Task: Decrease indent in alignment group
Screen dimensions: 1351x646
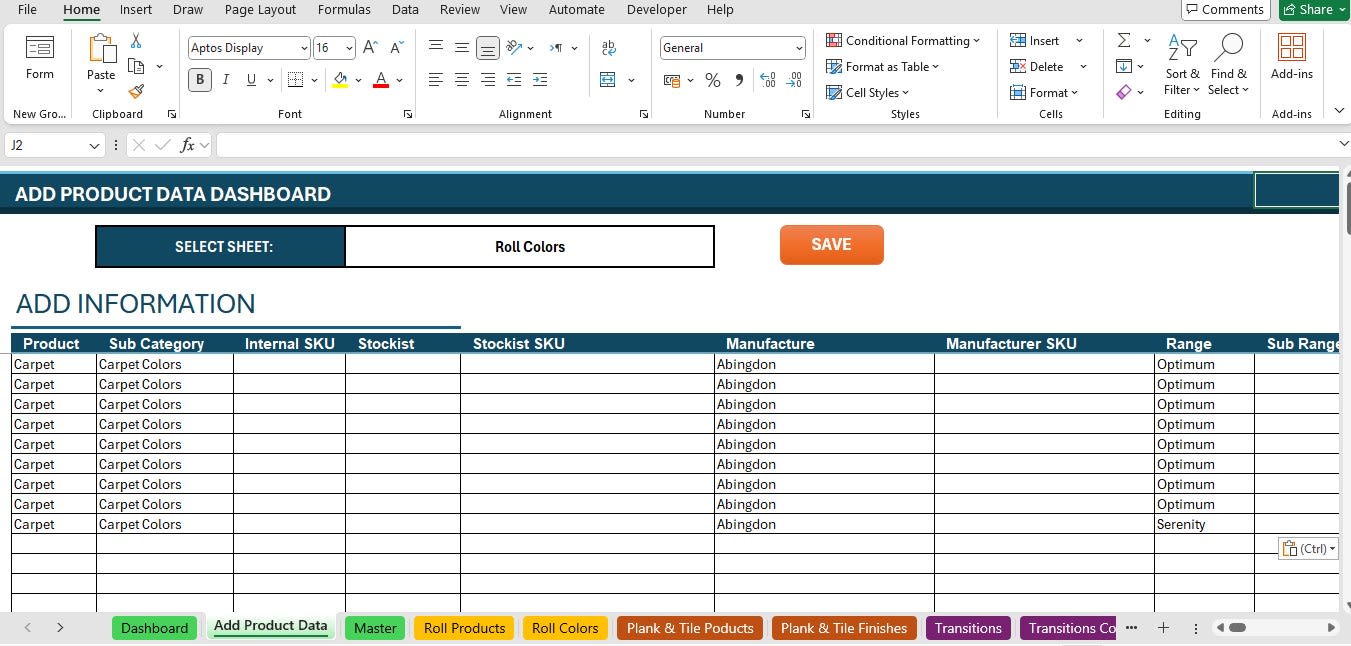Action: tap(514, 80)
